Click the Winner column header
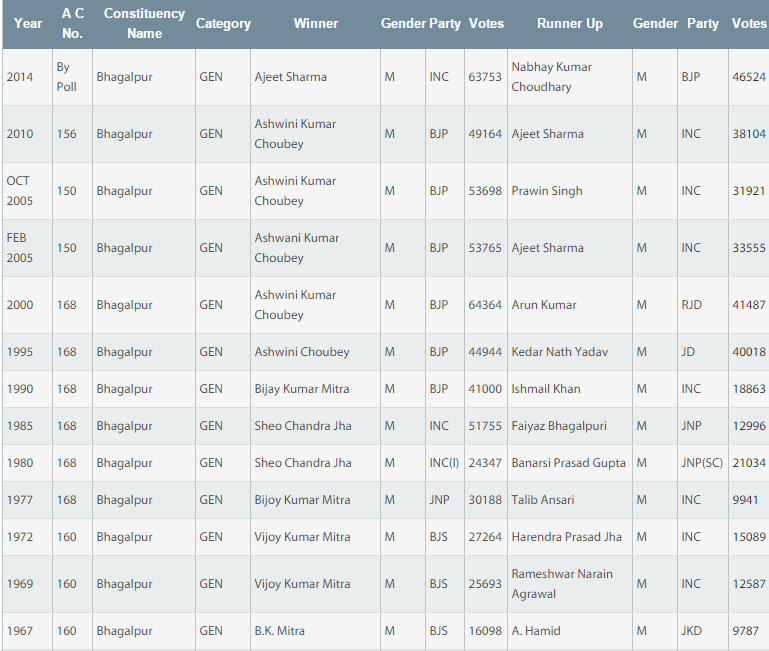The height and width of the screenshot is (651, 769). pos(316,24)
